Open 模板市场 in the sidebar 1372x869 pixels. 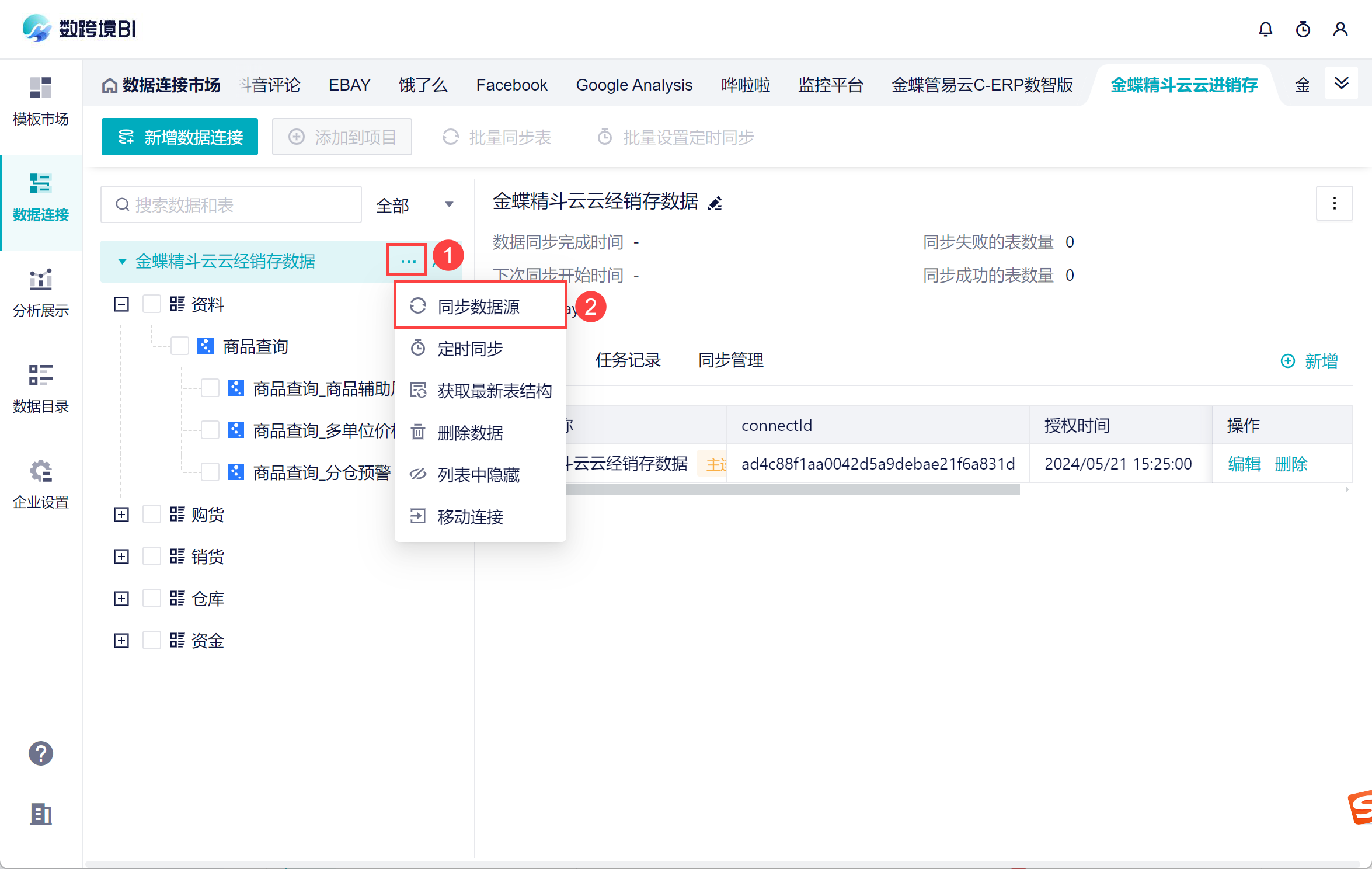pos(41,101)
